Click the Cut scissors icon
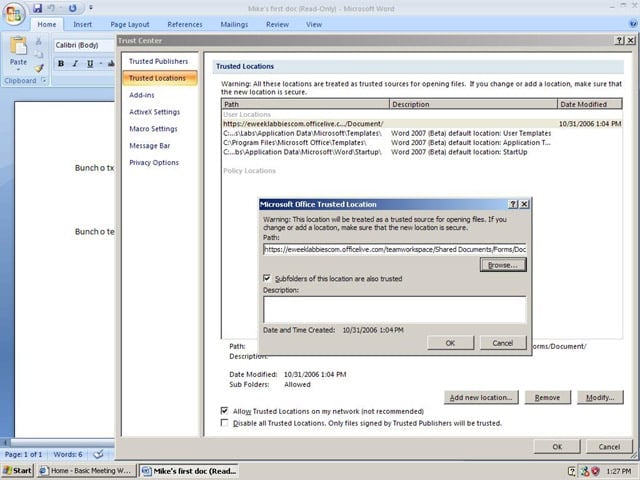The image size is (640, 480). tap(39, 41)
